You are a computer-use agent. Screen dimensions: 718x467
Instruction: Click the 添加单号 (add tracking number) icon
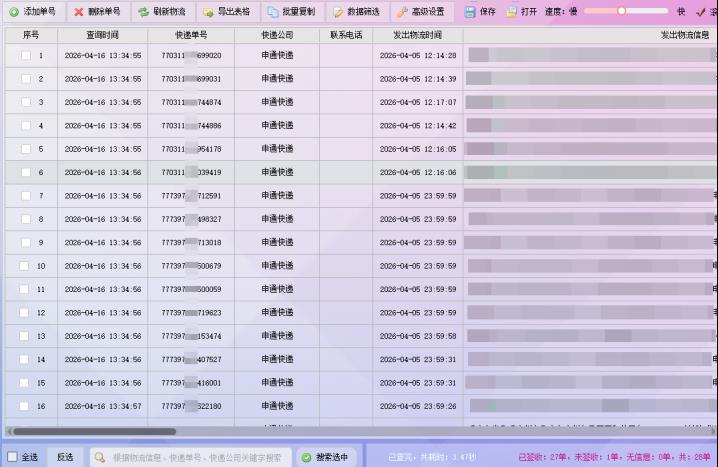(x=14, y=12)
